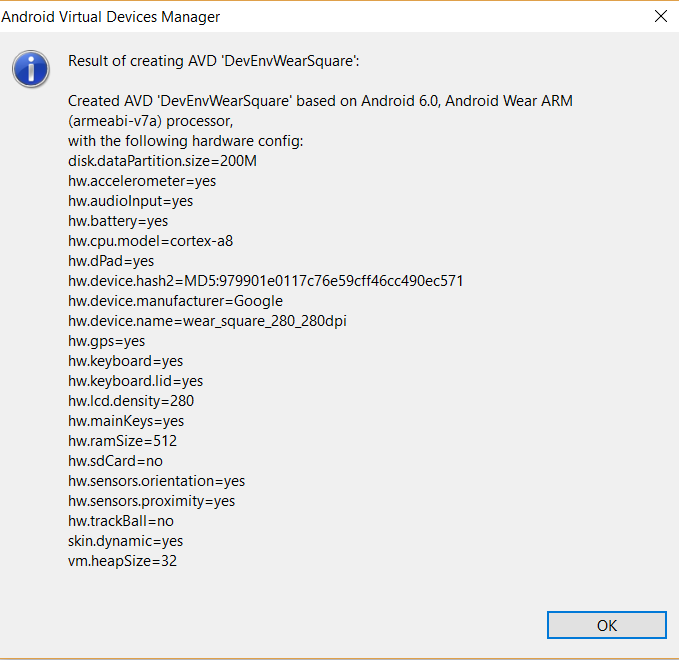The width and height of the screenshot is (679, 660).
Task: Click the 'disk.dataPartition.size=200M' line
Action: pos(162,161)
